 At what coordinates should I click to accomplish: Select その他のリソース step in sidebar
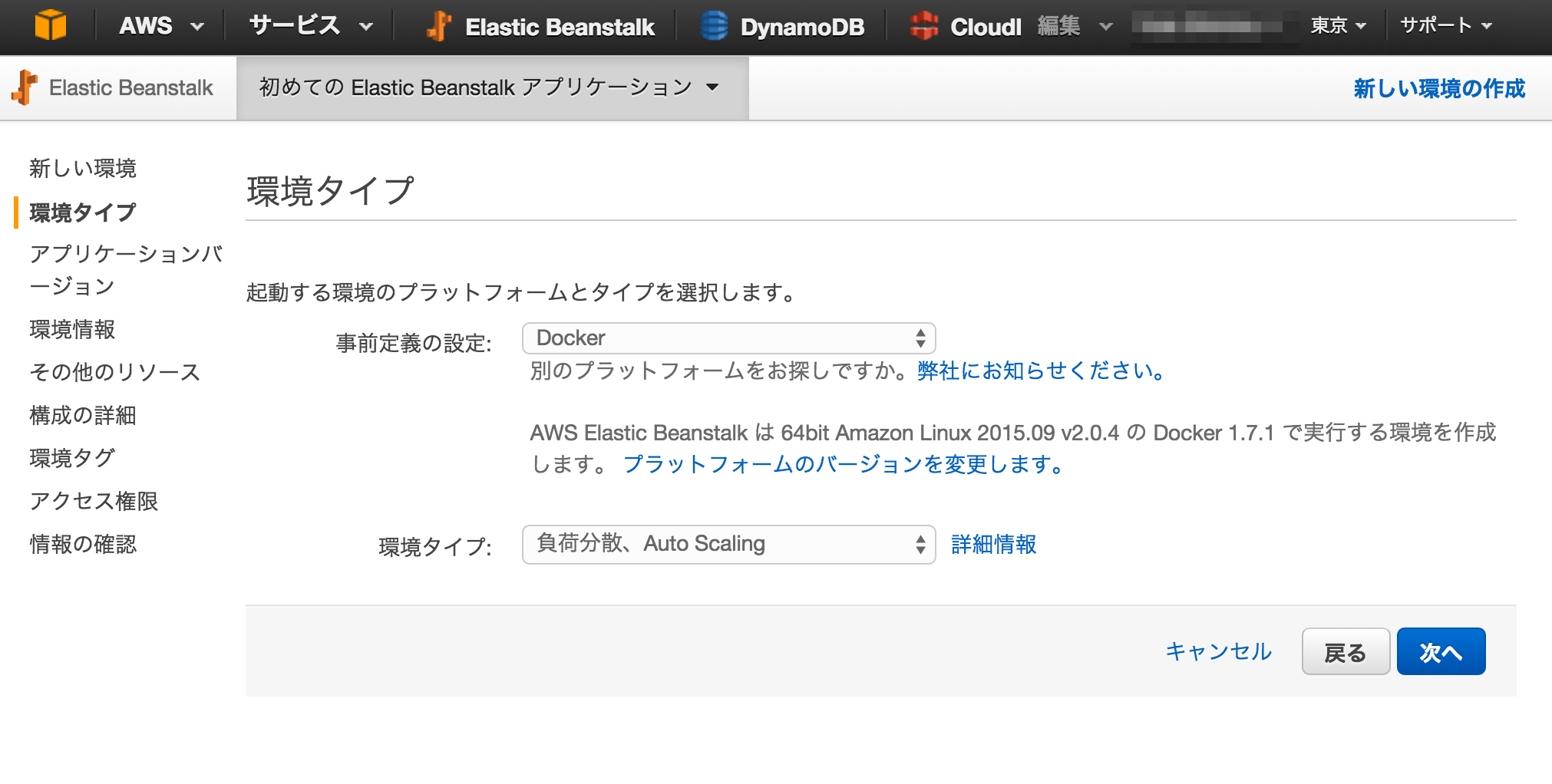click(x=115, y=372)
